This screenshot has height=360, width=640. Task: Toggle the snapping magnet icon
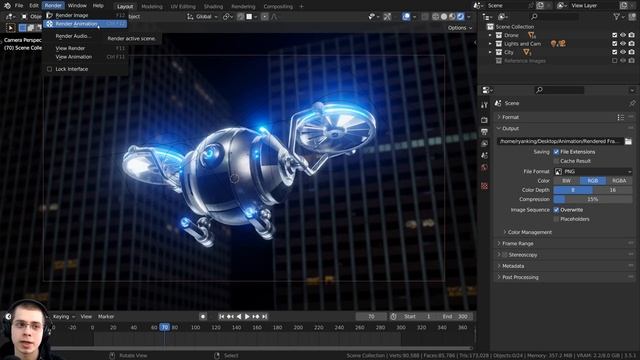(241, 17)
